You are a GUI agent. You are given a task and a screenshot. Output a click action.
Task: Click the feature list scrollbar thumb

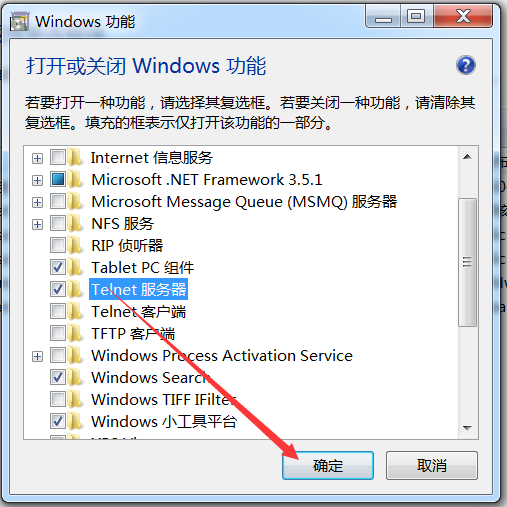[467, 262]
